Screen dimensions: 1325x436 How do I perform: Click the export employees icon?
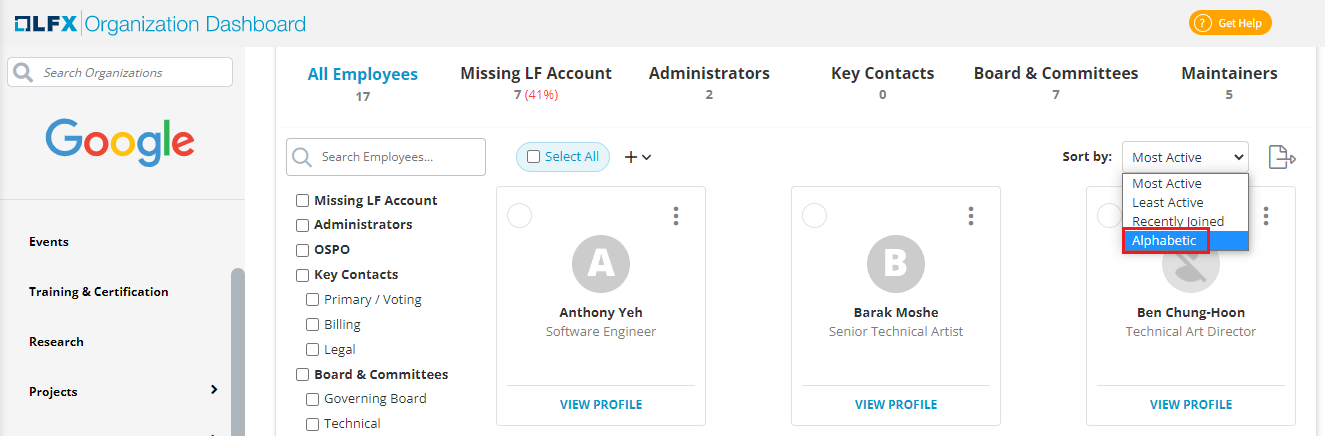click(1282, 157)
